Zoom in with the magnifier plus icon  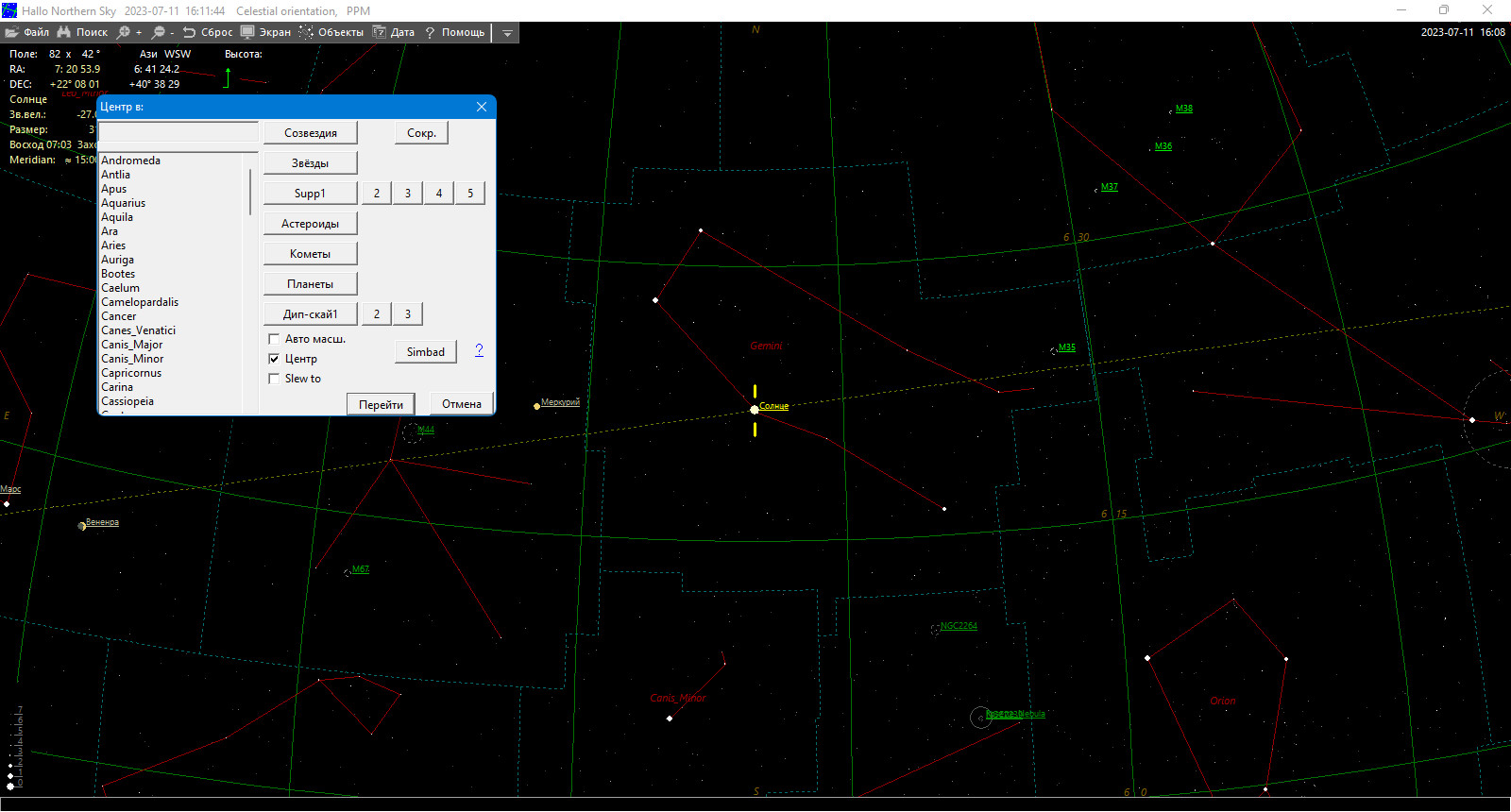(124, 32)
